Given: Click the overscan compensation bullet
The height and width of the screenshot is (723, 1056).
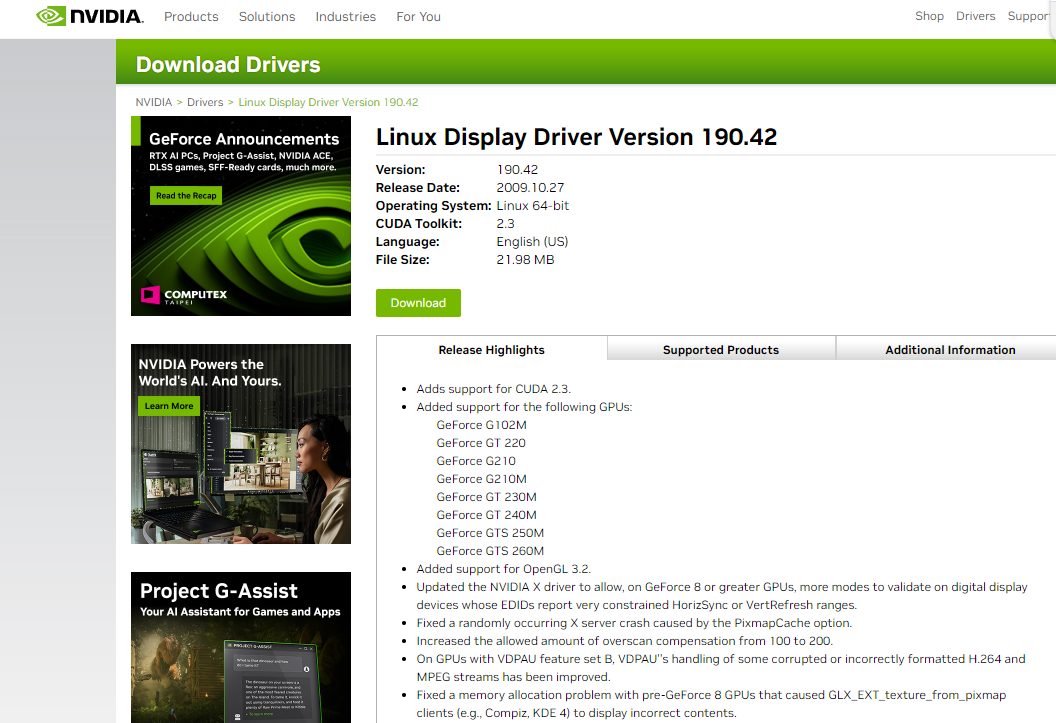Looking at the screenshot, I should (x=624, y=641).
